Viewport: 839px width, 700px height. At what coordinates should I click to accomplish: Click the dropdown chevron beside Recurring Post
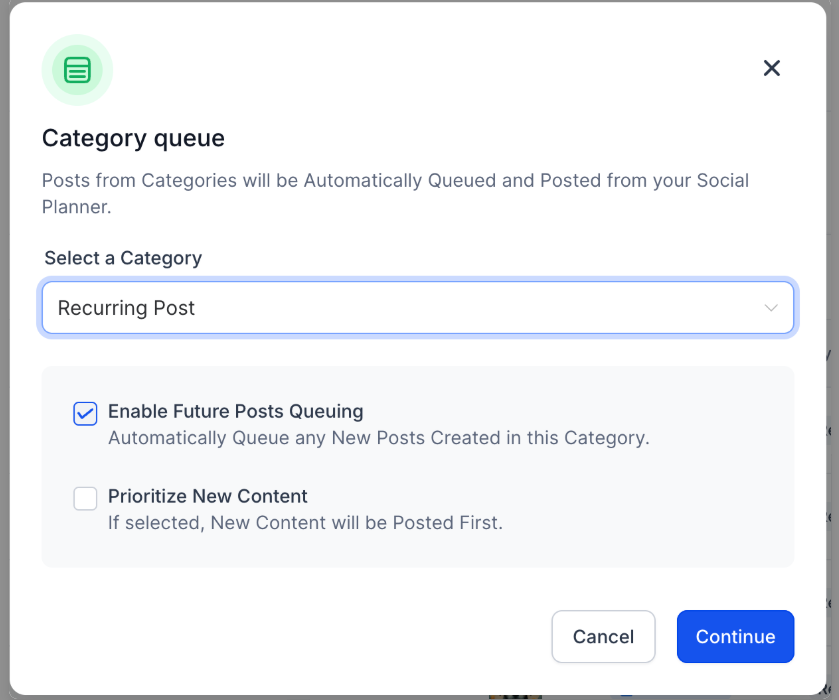(x=771, y=308)
